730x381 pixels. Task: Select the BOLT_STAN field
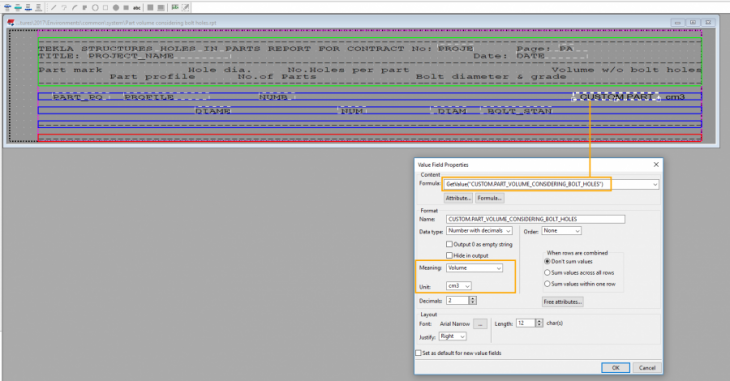517,111
